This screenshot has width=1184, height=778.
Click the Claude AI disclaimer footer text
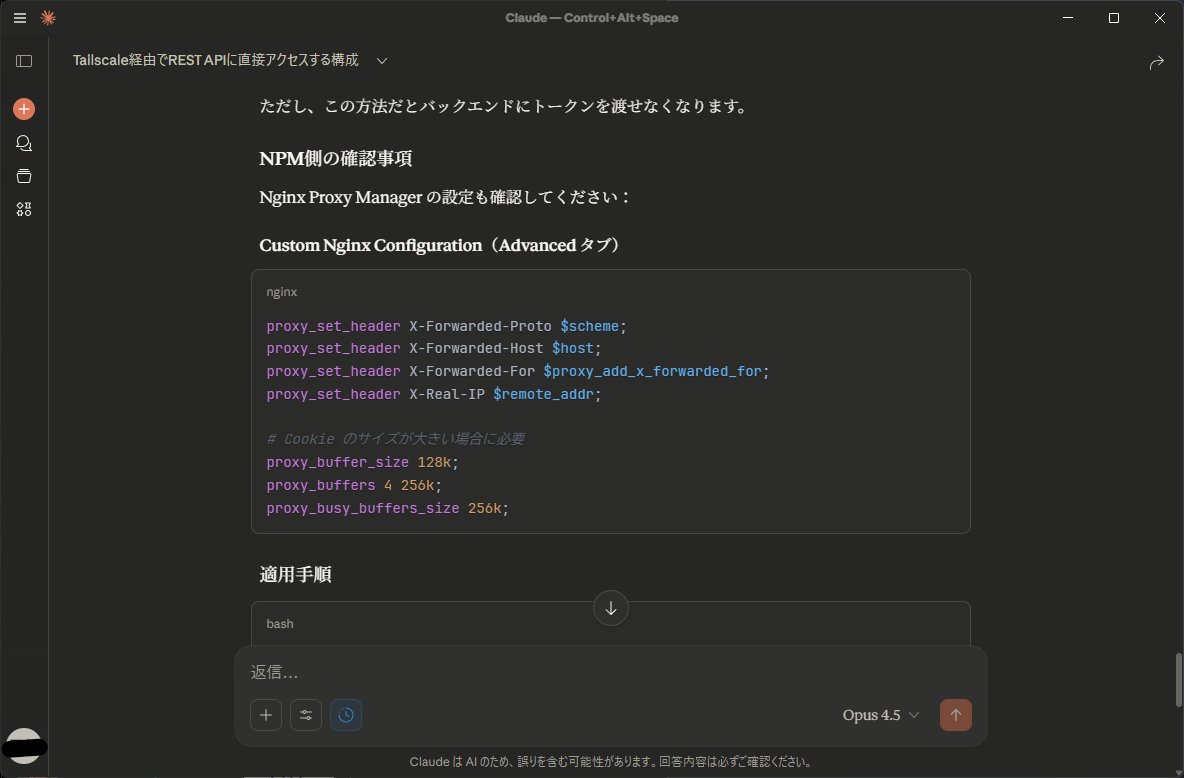tap(610, 761)
